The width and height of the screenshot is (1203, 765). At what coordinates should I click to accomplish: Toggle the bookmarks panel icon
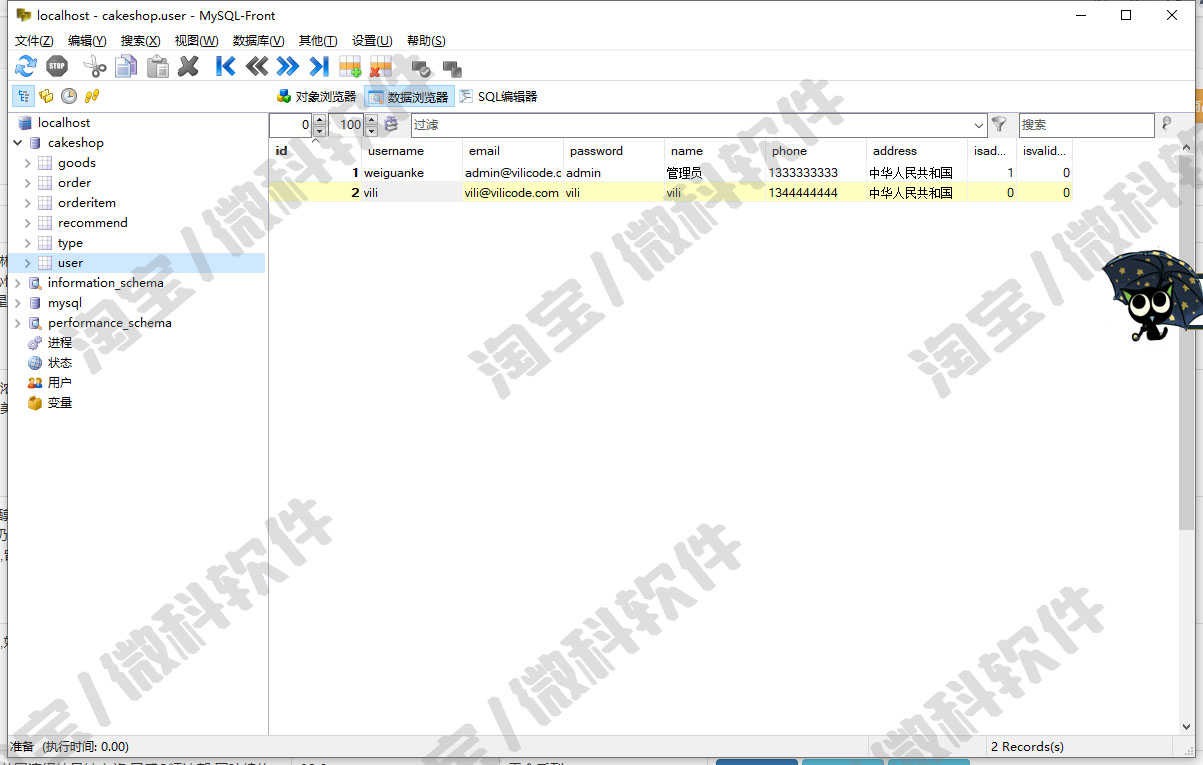pos(46,96)
